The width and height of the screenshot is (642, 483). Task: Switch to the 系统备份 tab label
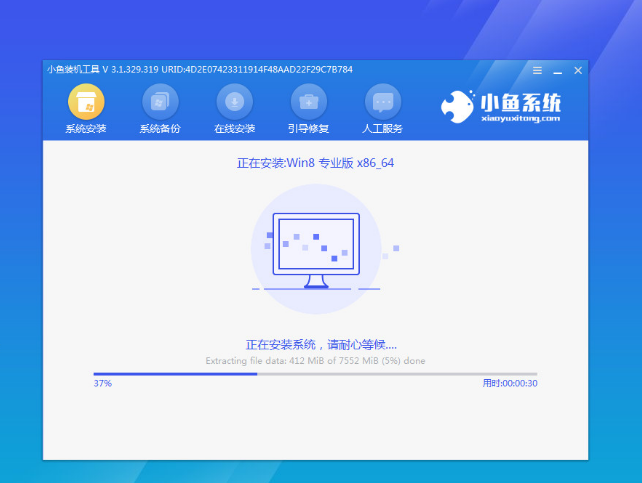[160, 129]
